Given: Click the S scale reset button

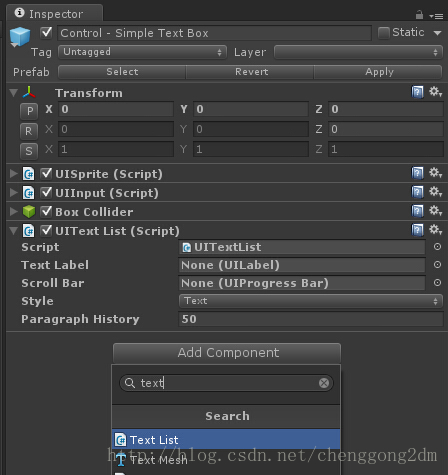Looking at the screenshot, I should (29, 151).
